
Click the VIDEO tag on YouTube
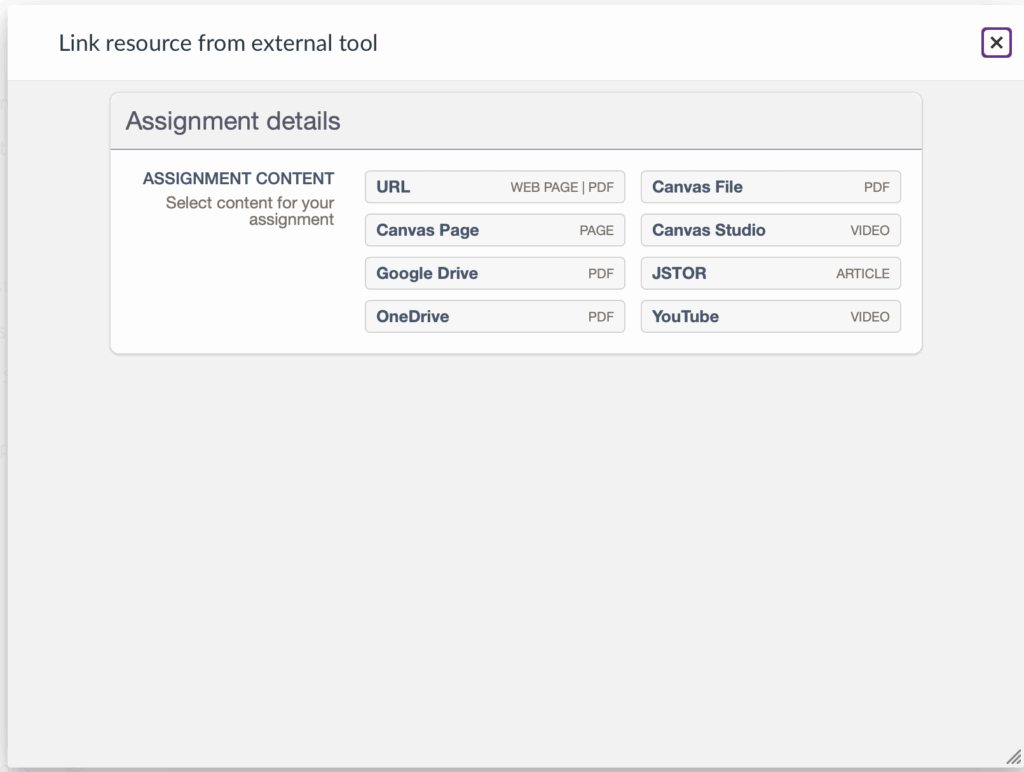[x=869, y=316]
